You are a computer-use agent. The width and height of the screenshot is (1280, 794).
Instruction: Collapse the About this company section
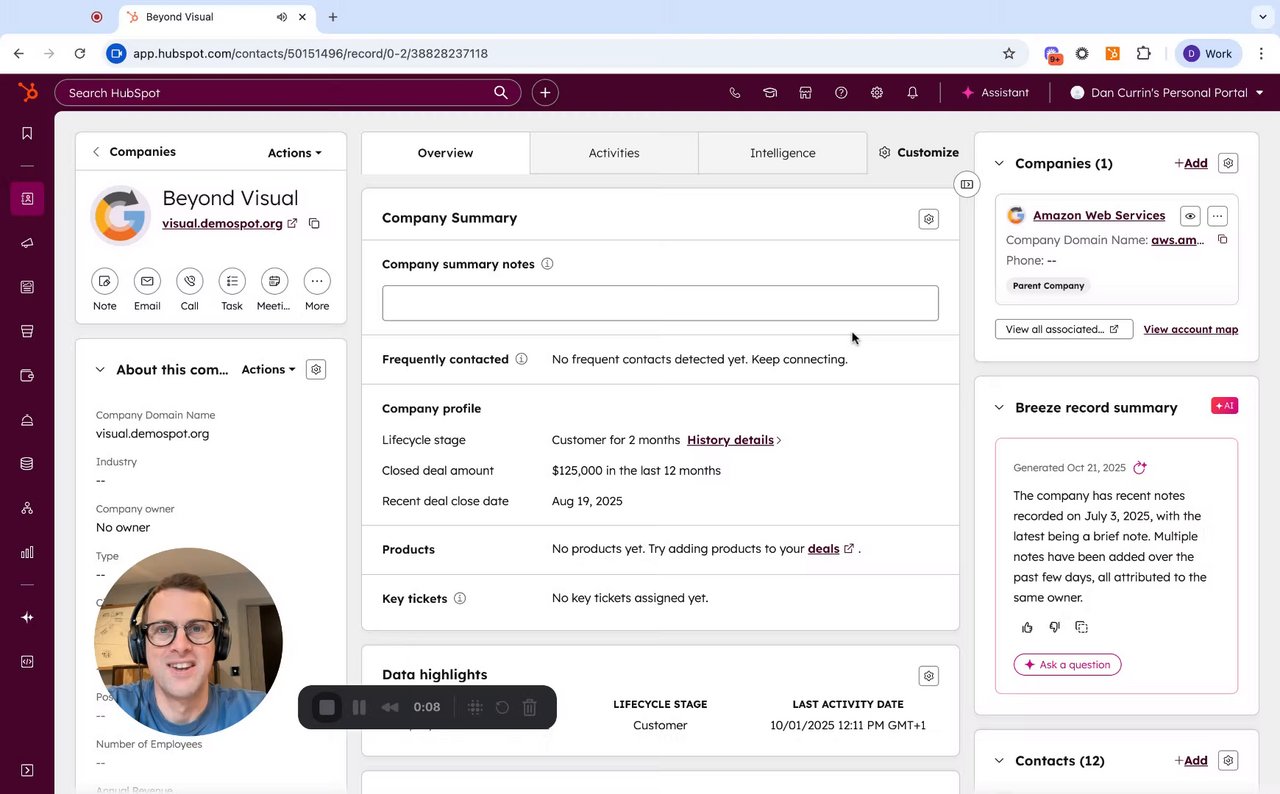tap(100, 370)
